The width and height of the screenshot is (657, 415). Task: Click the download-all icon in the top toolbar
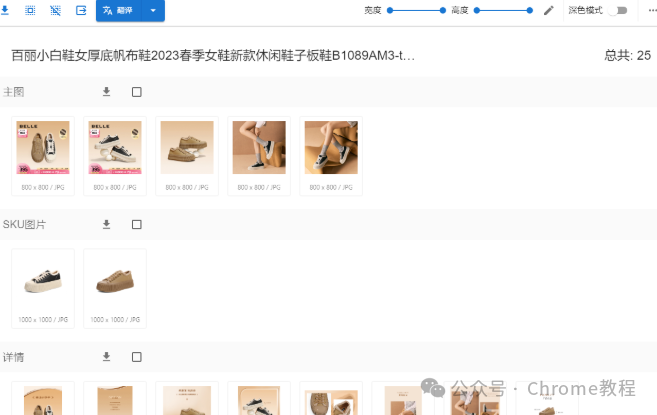[x=5, y=10]
